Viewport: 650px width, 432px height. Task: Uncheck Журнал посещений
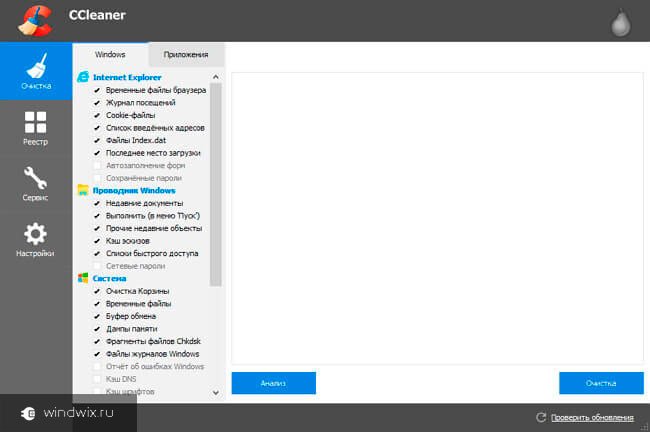97,102
